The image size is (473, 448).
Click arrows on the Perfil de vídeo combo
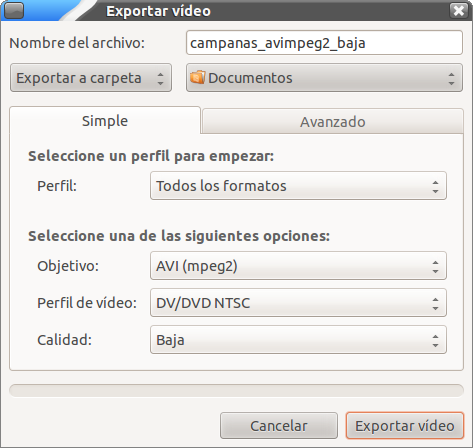435,303
